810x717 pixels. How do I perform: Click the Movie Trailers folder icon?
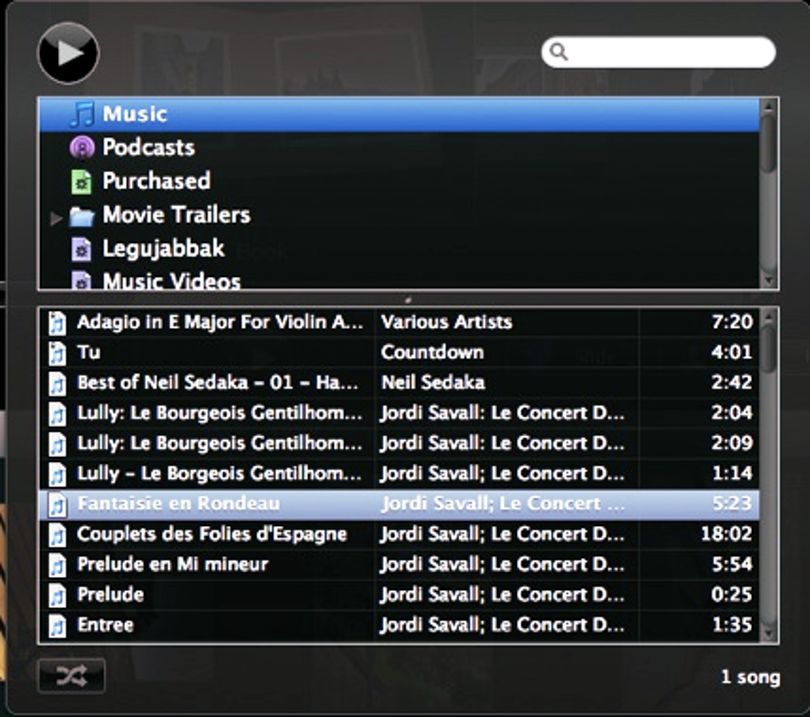click(82, 216)
